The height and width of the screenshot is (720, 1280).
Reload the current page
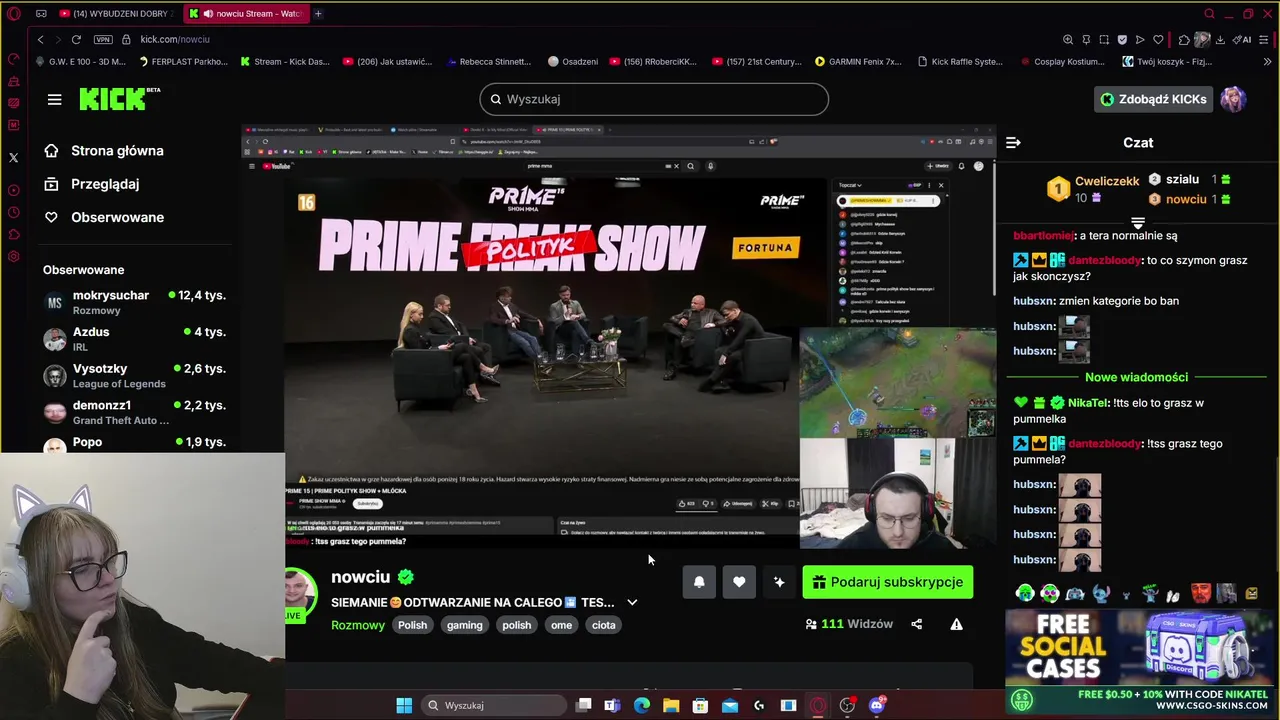76,39
